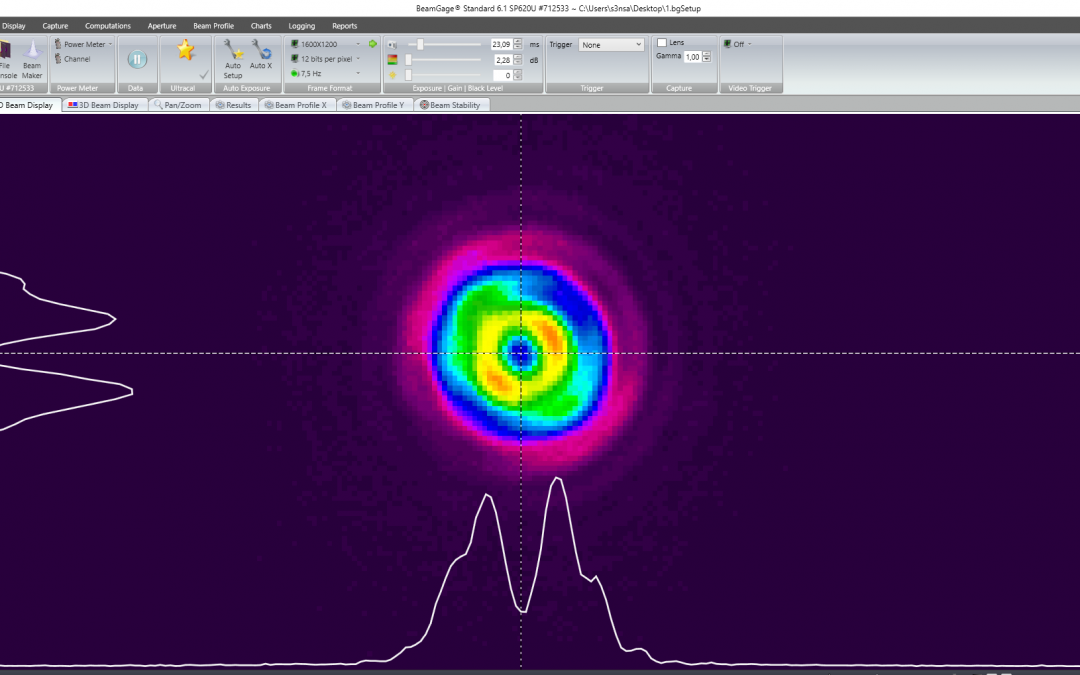This screenshot has width=1080, height=675.
Task: Click the gain color-bar icon
Action: point(393,60)
